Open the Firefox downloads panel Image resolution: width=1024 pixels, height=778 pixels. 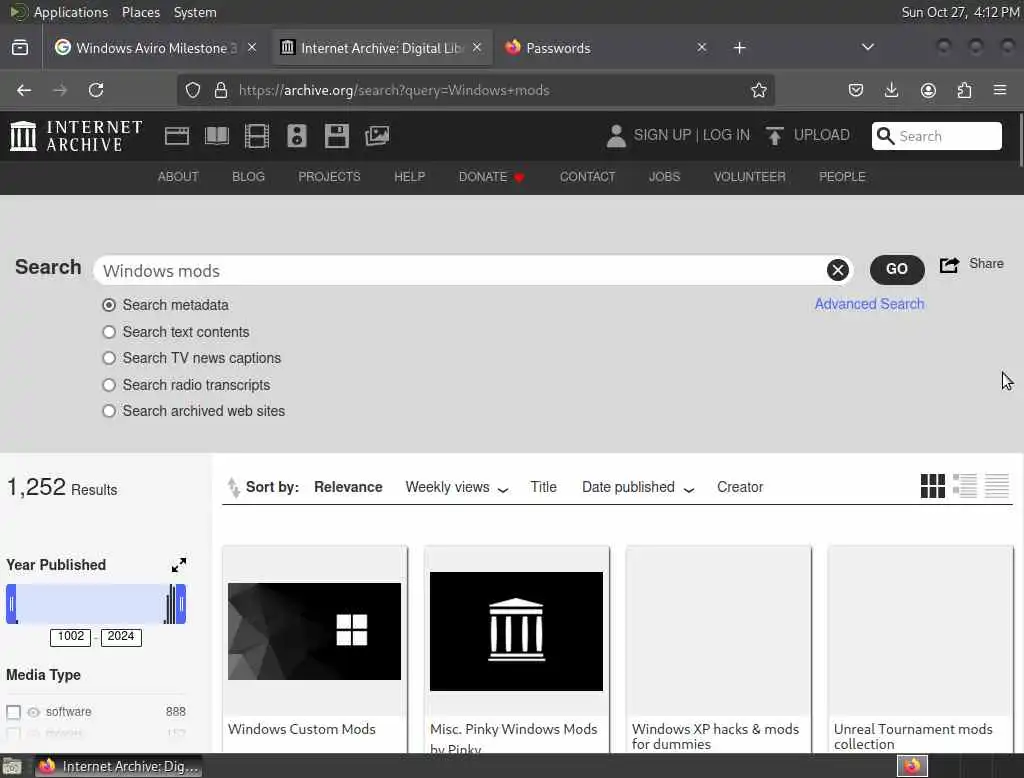point(891,90)
